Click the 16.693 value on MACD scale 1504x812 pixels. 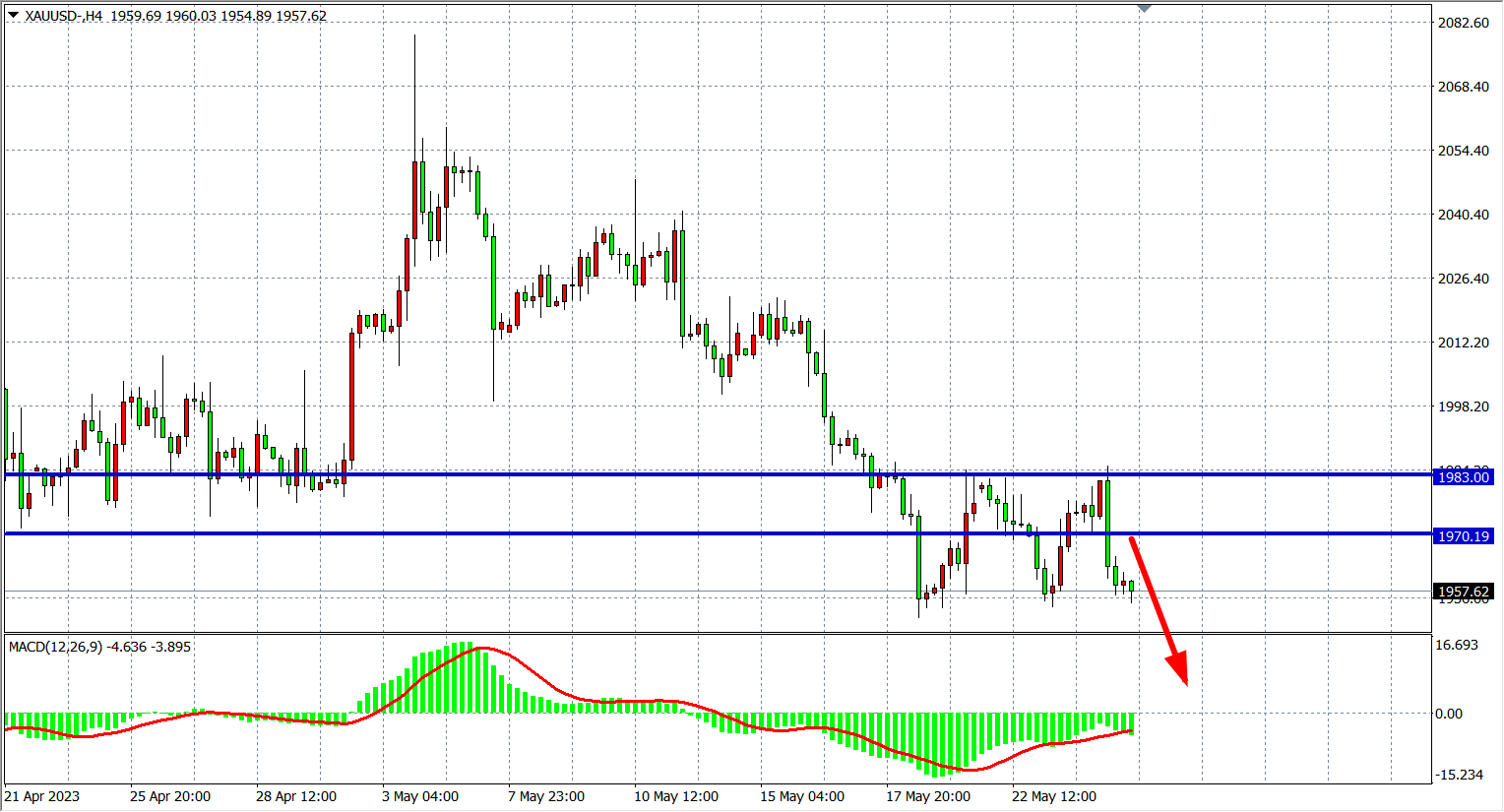tap(1456, 645)
